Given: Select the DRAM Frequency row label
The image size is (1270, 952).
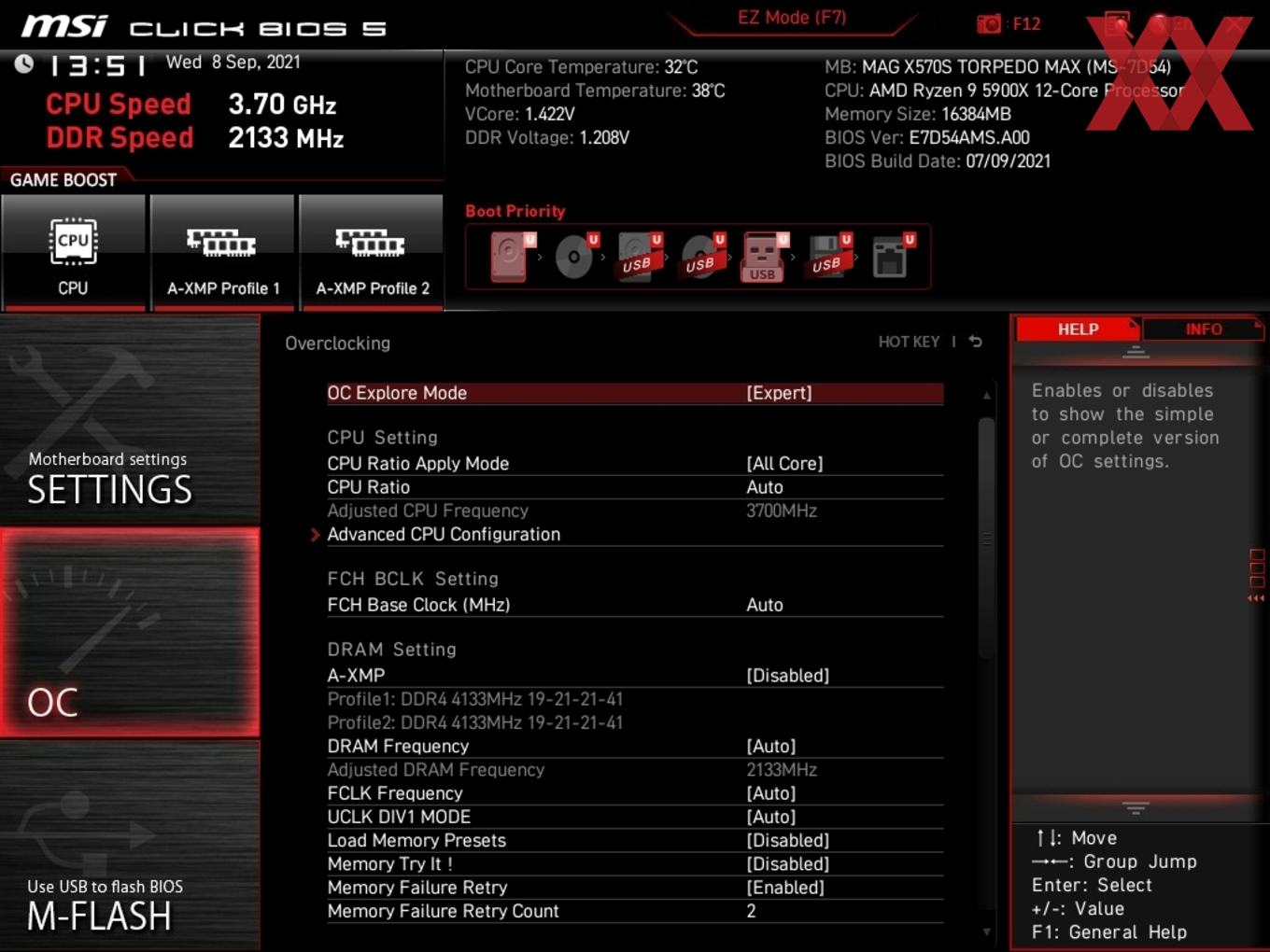Looking at the screenshot, I should [398, 746].
